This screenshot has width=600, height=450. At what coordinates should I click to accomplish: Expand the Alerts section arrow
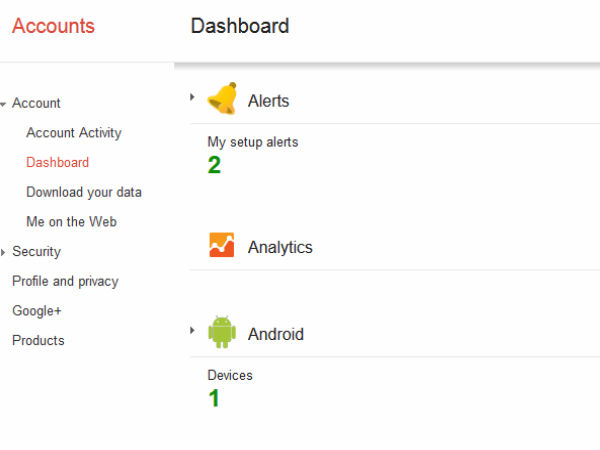click(x=192, y=97)
